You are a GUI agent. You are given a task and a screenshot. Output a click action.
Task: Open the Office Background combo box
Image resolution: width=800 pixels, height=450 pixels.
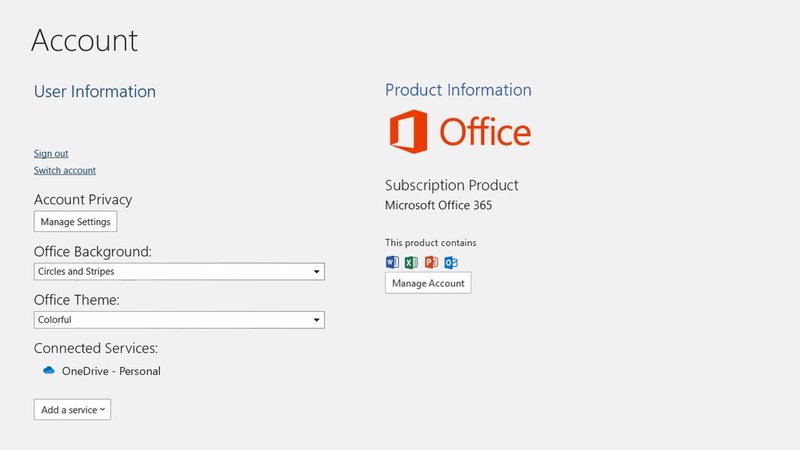coord(170,271)
